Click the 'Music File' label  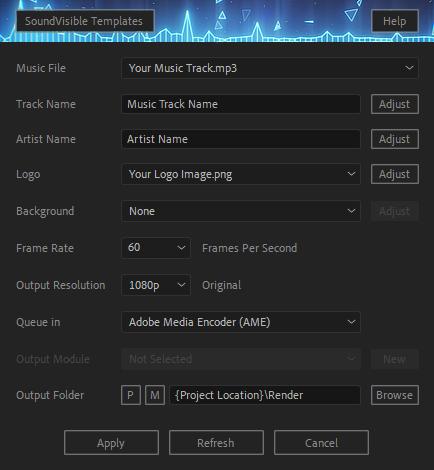click(41, 68)
